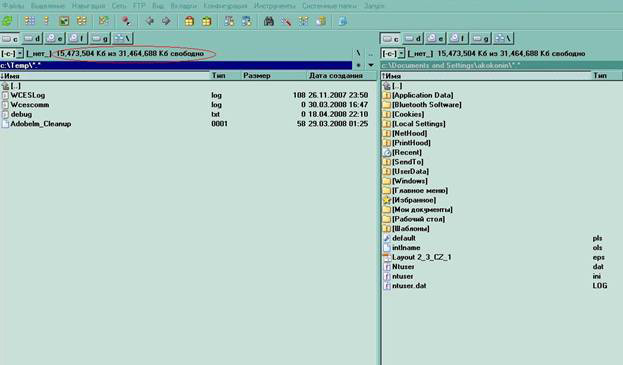Go forward using the right arrow icon
623x365 pixels.
pyautogui.click(x=166, y=21)
